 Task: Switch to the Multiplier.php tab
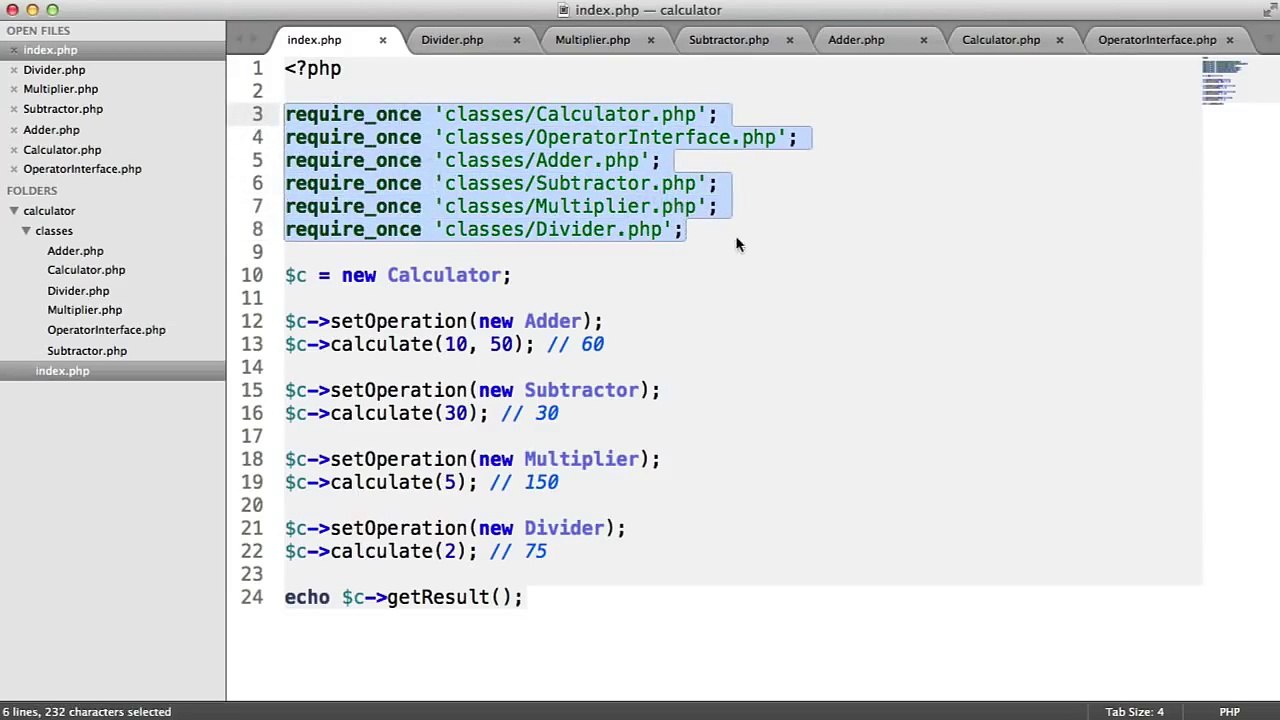click(592, 40)
